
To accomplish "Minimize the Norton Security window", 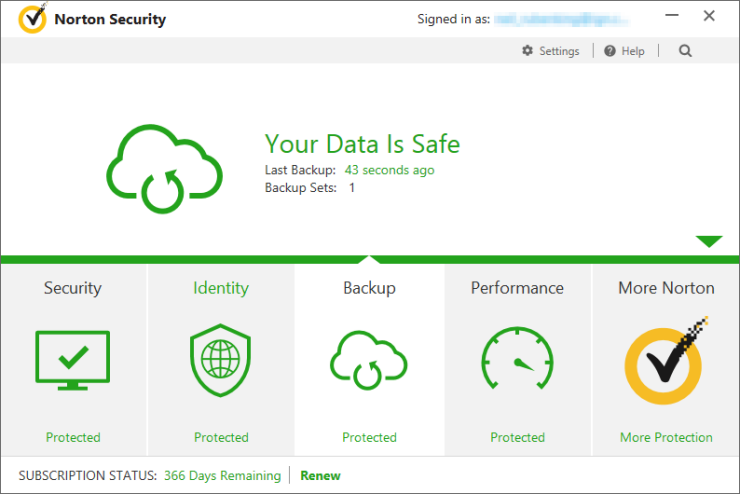I will [672, 16].
